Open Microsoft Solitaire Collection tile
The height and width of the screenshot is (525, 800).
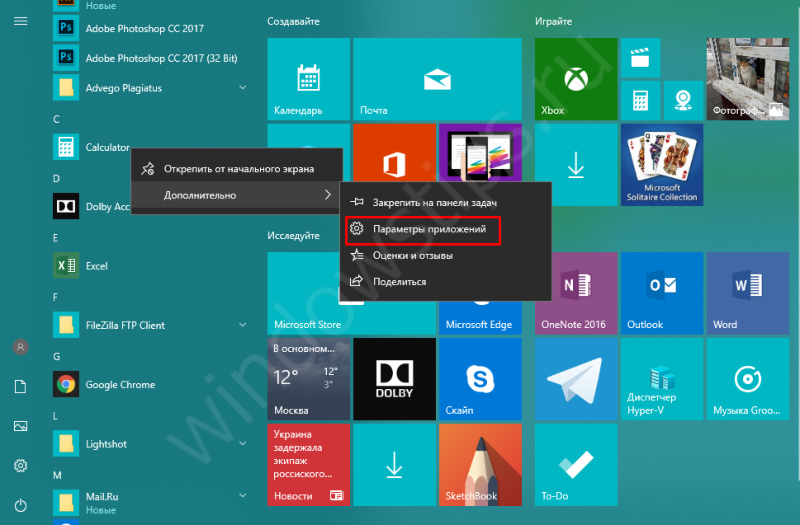pos(662,165)
